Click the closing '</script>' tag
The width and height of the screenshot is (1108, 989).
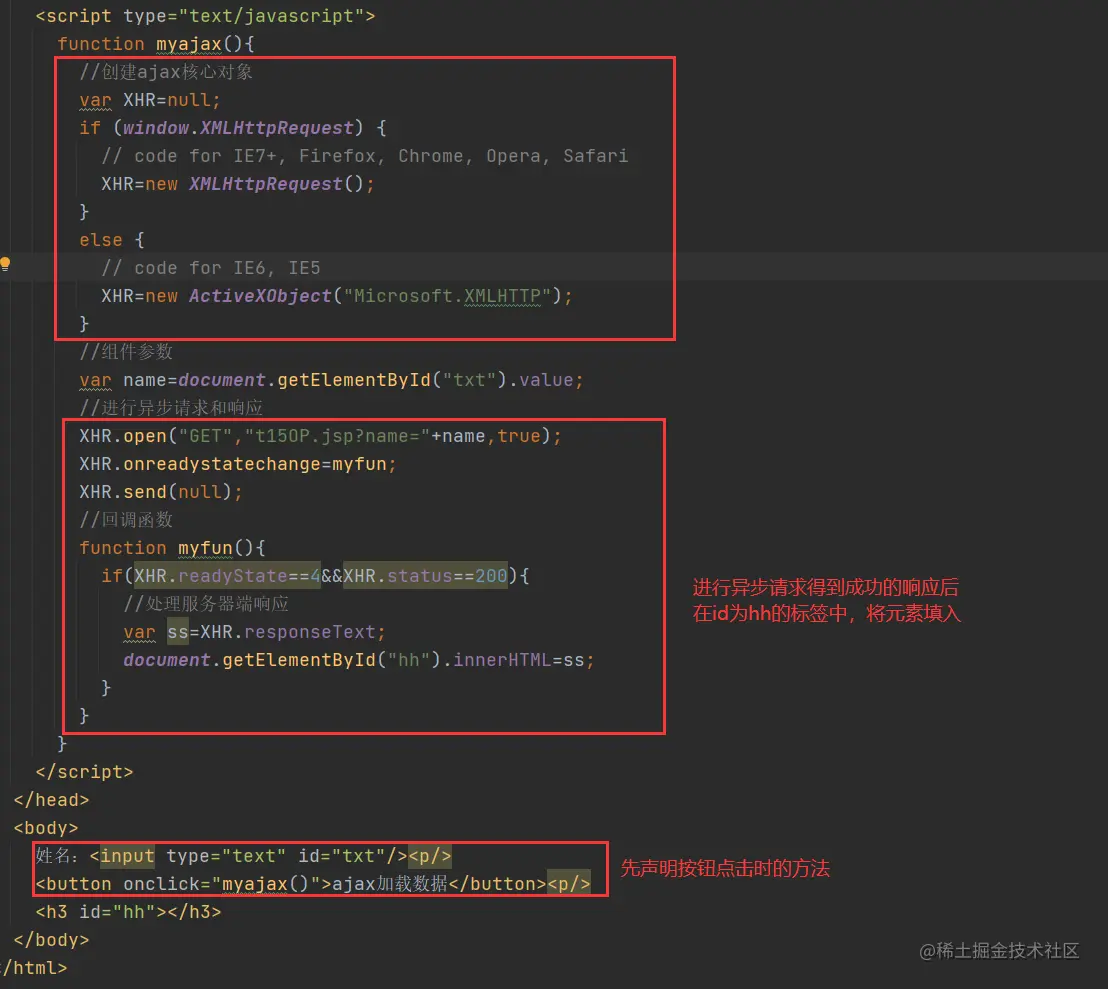click(x=84, y=771)
